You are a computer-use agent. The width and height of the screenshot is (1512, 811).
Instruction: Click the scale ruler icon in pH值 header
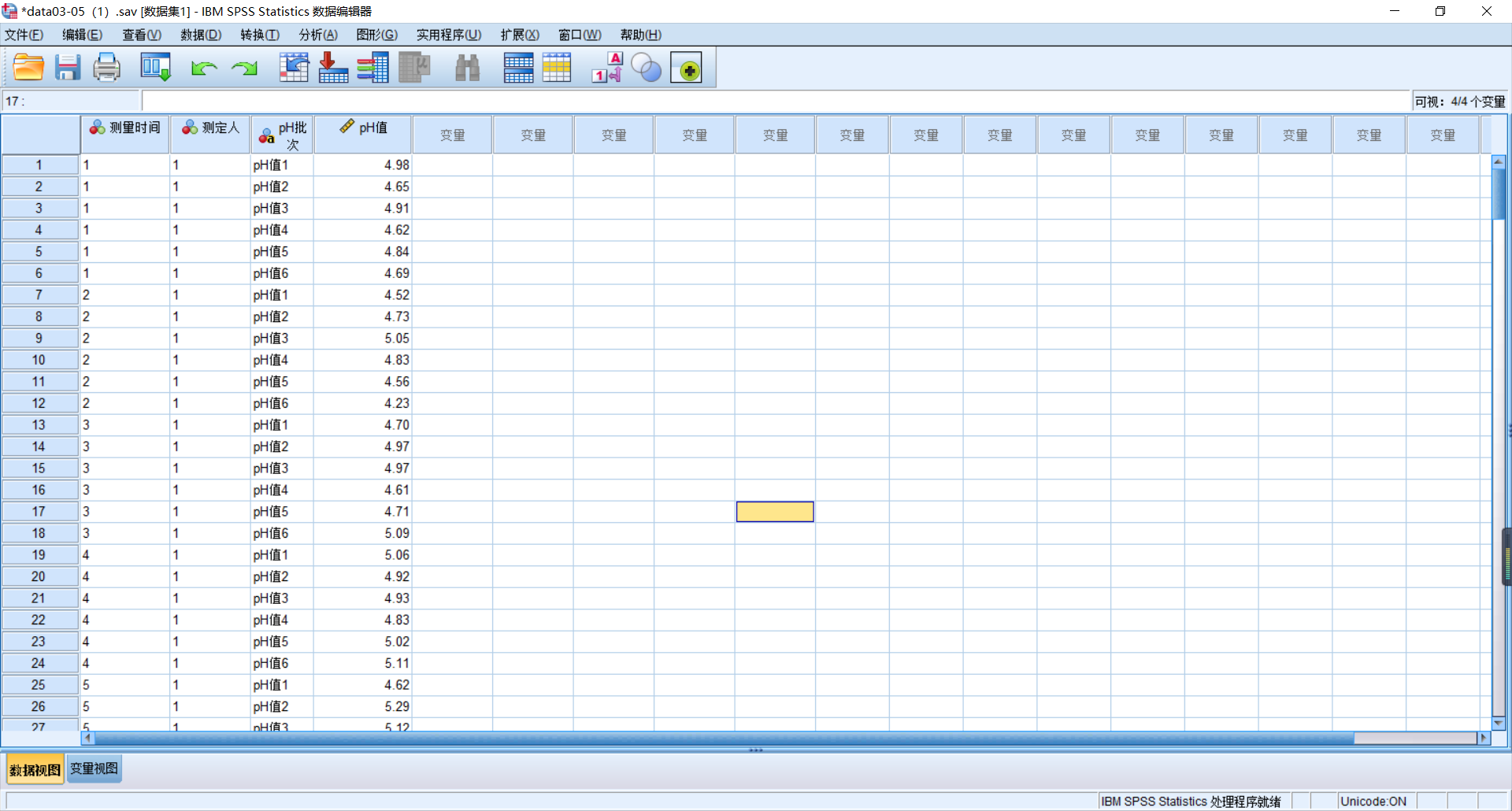pos(346,127)
